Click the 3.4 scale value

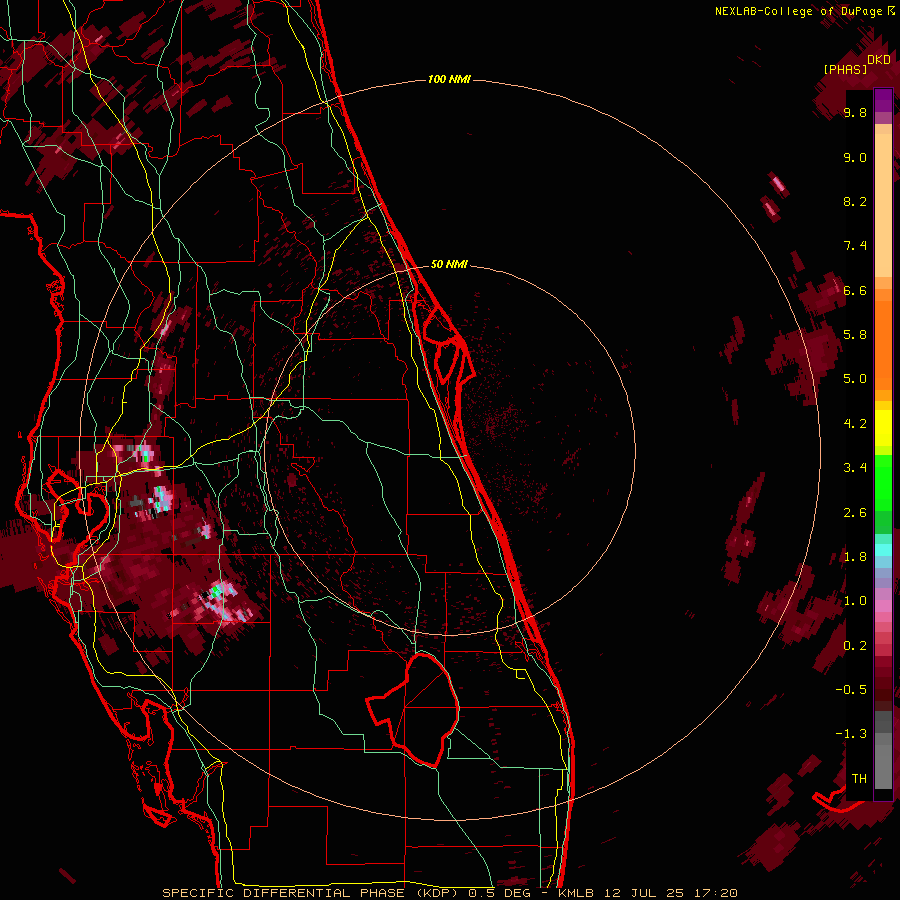[x=855, y=468]
